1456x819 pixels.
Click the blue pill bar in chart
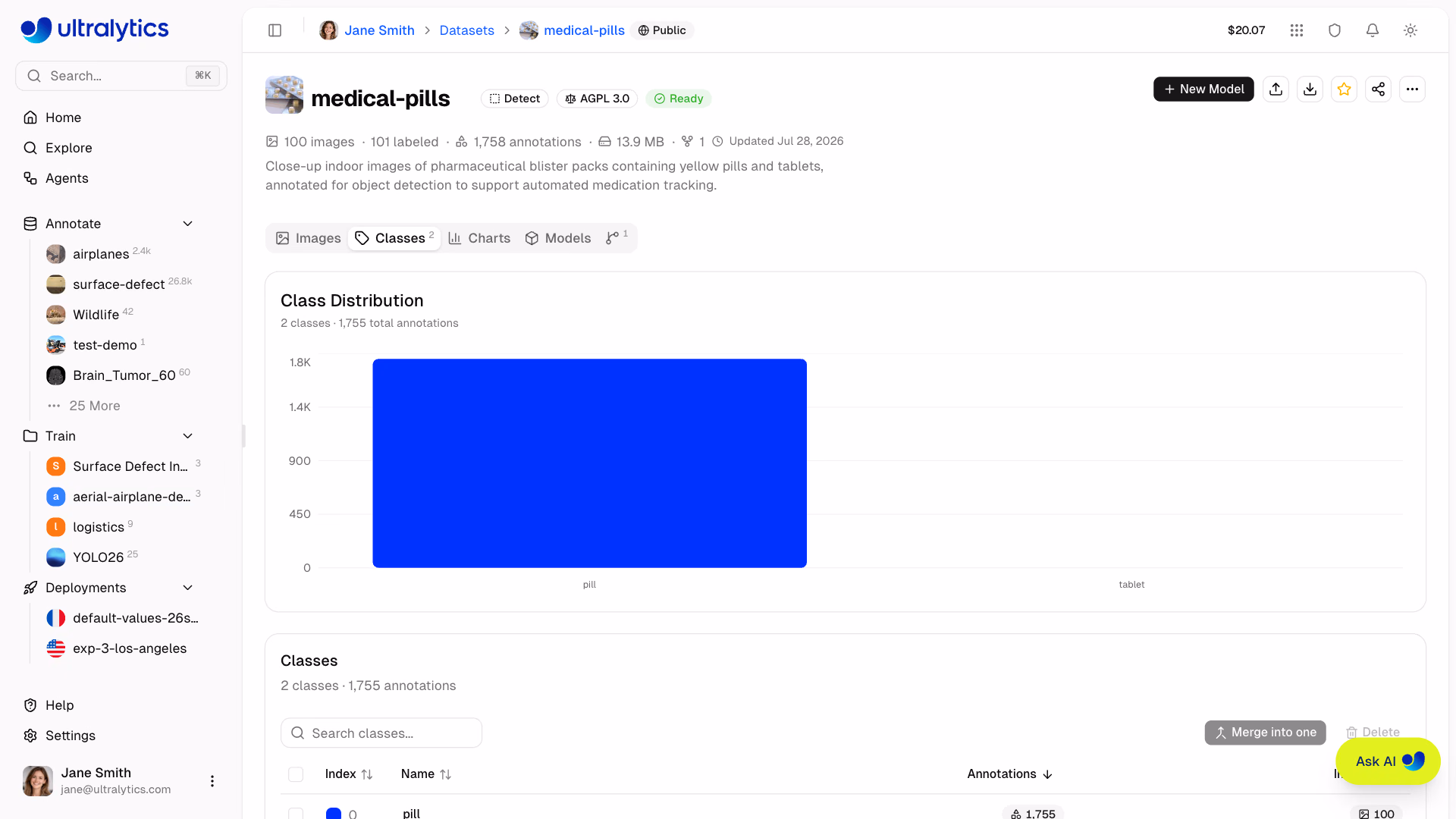[589, 463]
